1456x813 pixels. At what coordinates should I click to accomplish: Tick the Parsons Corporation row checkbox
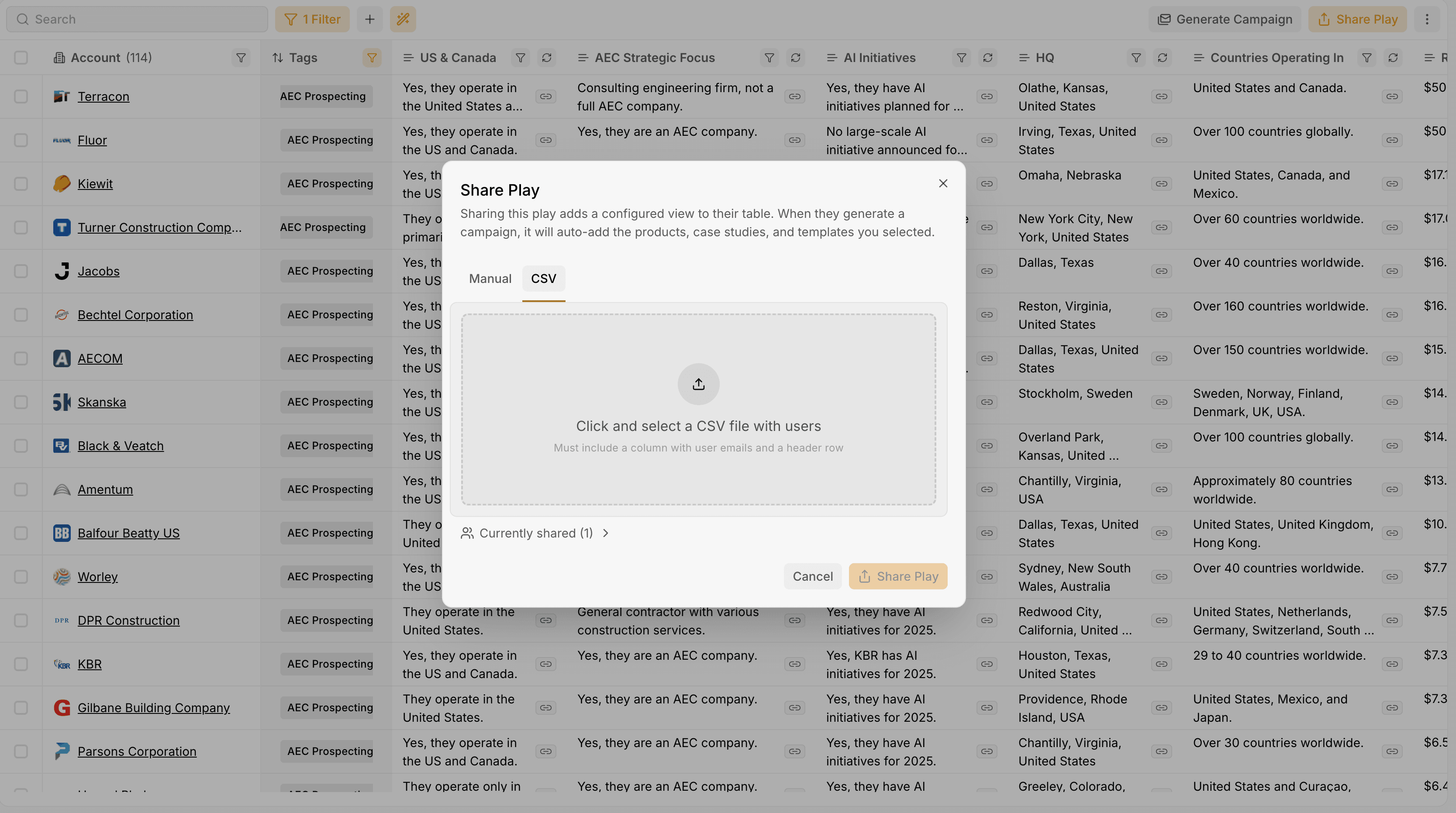click(21, 751)
